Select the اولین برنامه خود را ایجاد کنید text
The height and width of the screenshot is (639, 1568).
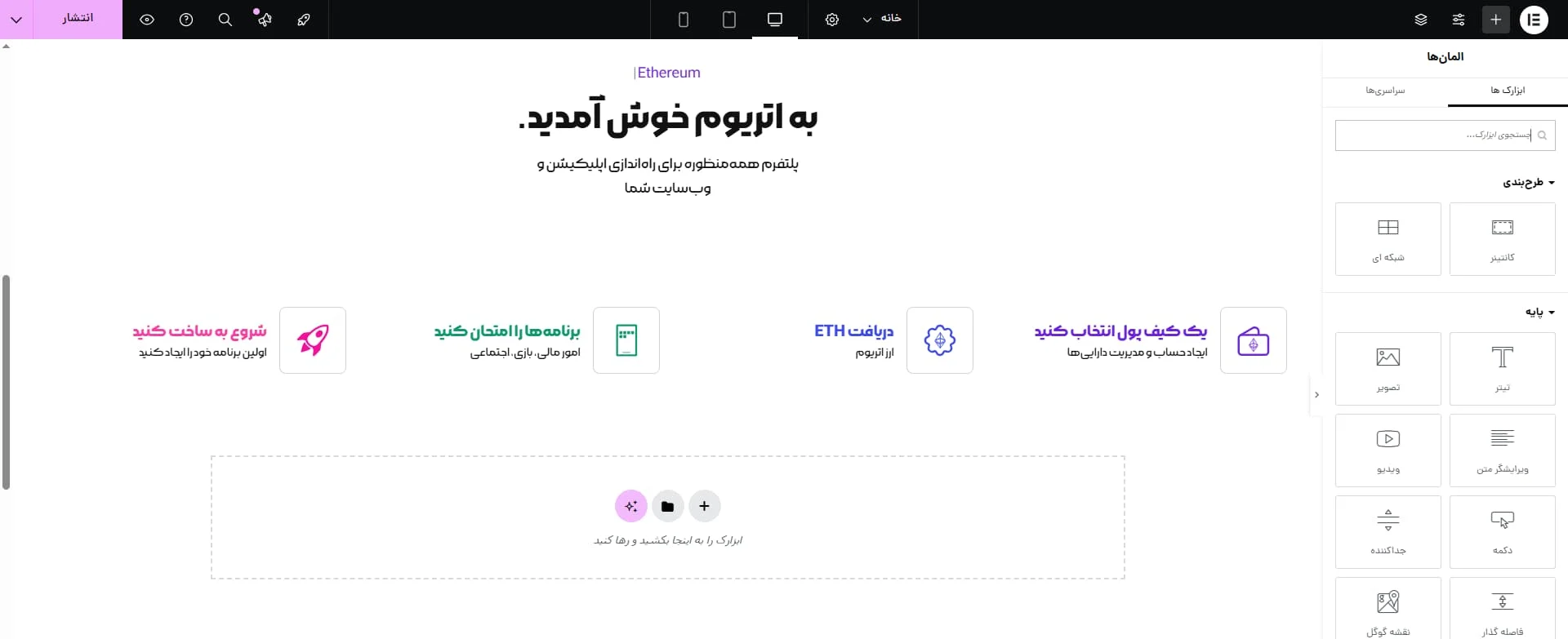pos(203,353)
